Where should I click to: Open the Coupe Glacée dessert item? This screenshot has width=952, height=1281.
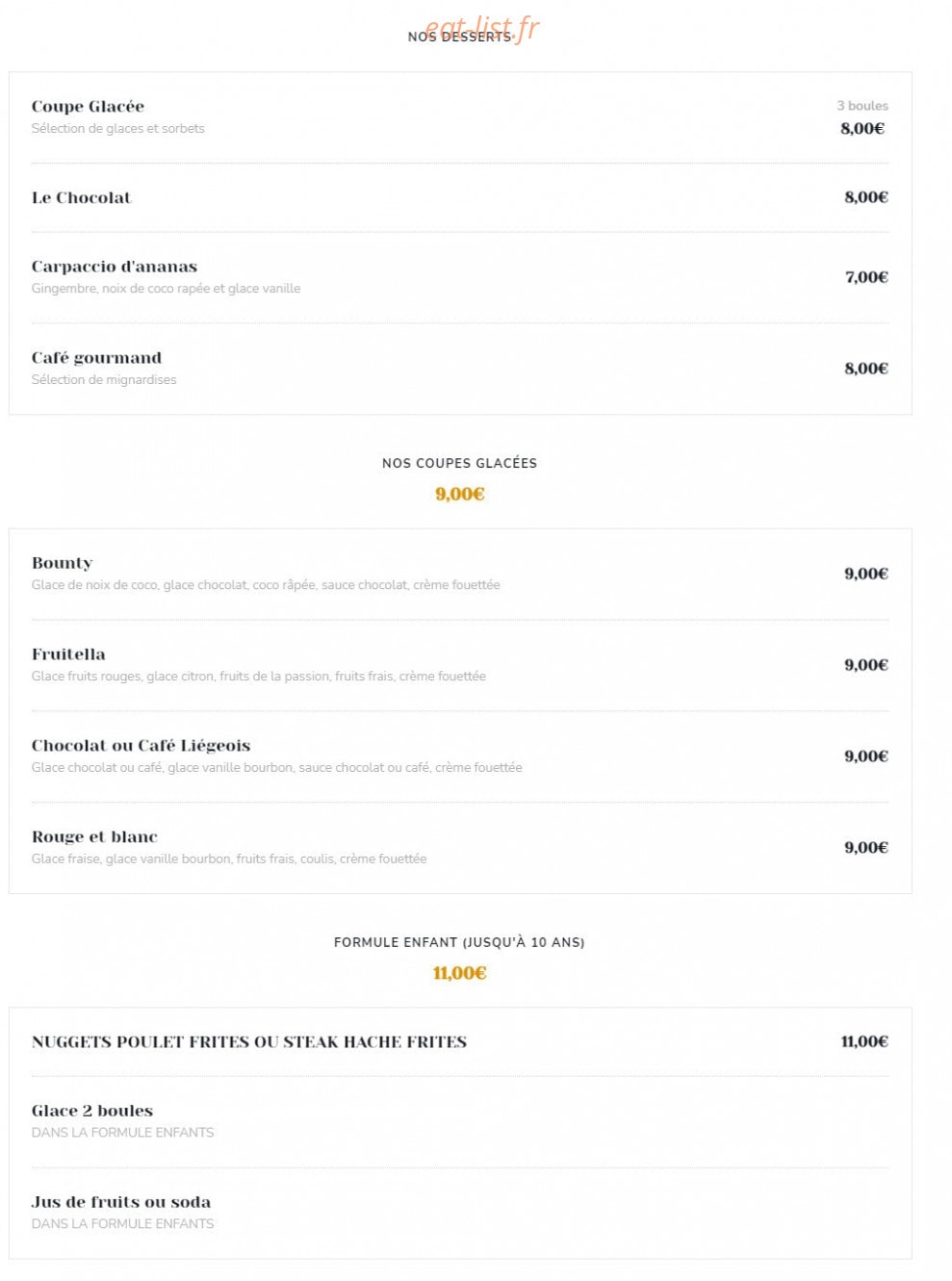pos(88,106)
